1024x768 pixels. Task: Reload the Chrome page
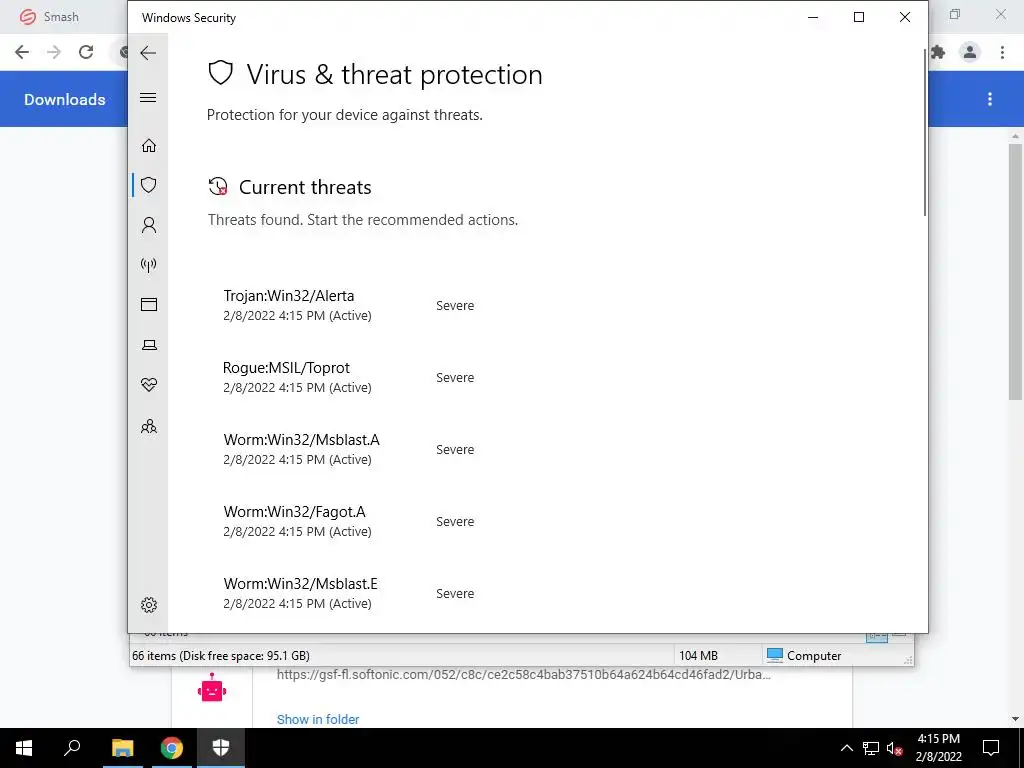point(86,52)
